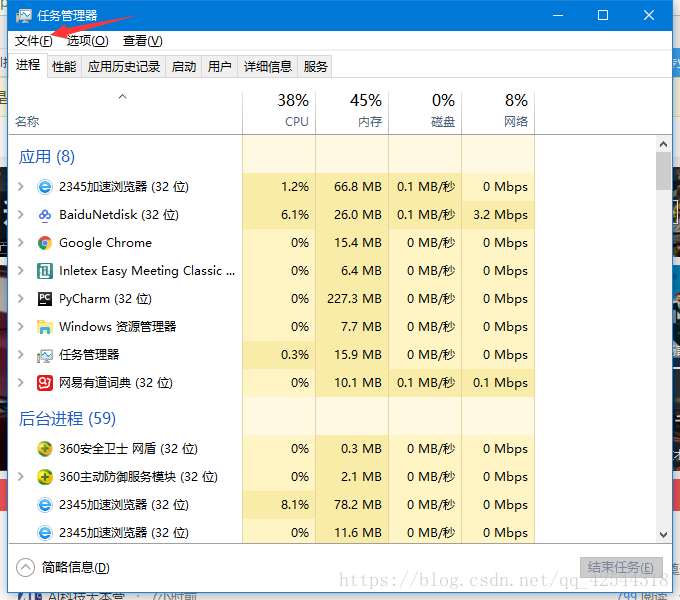Select the 应用 (8) group heading
680x600 pixels.
[47, 157]
